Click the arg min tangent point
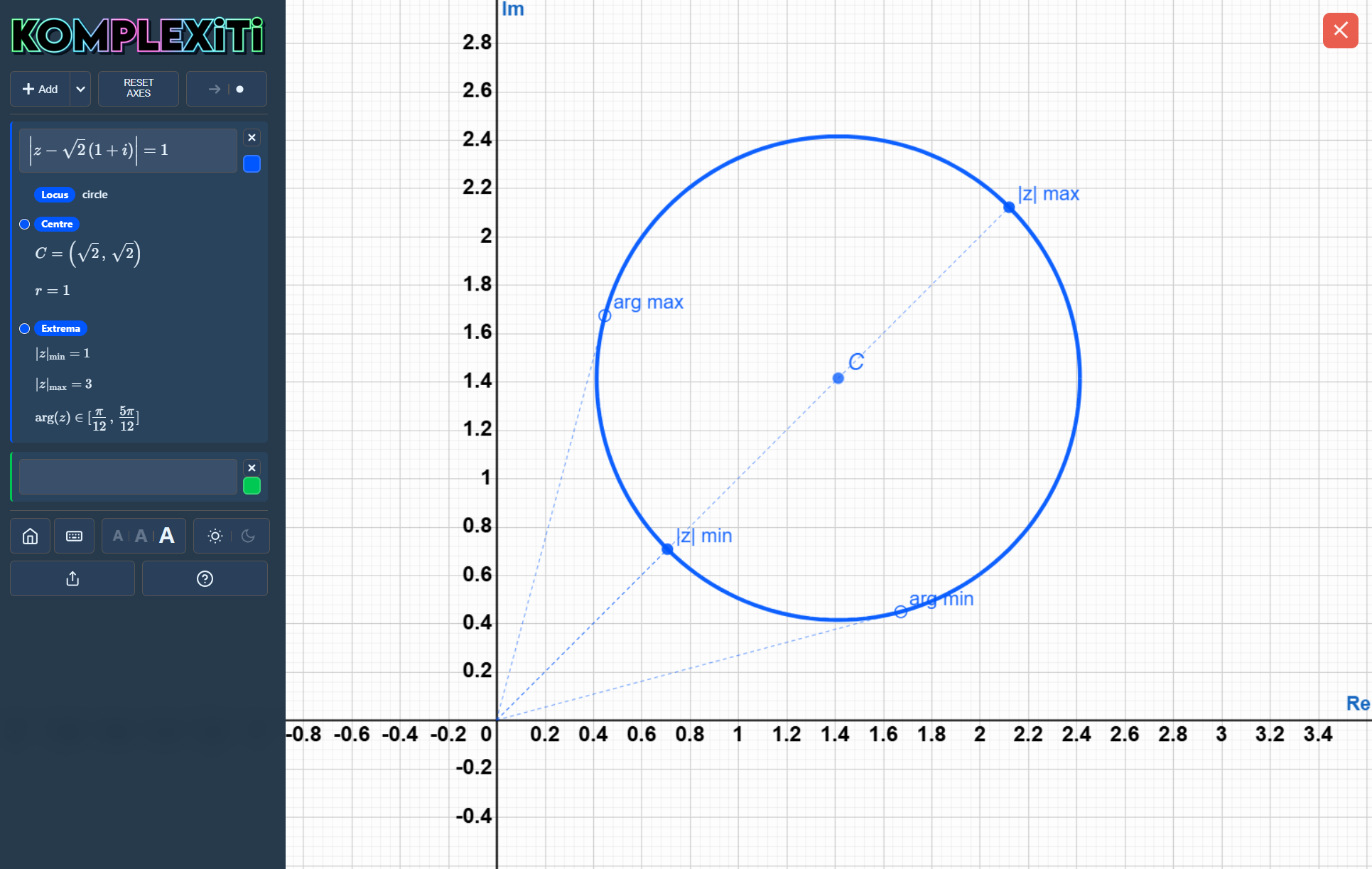Viewport: 1372px width, 869px height. [x=901, y=611]
